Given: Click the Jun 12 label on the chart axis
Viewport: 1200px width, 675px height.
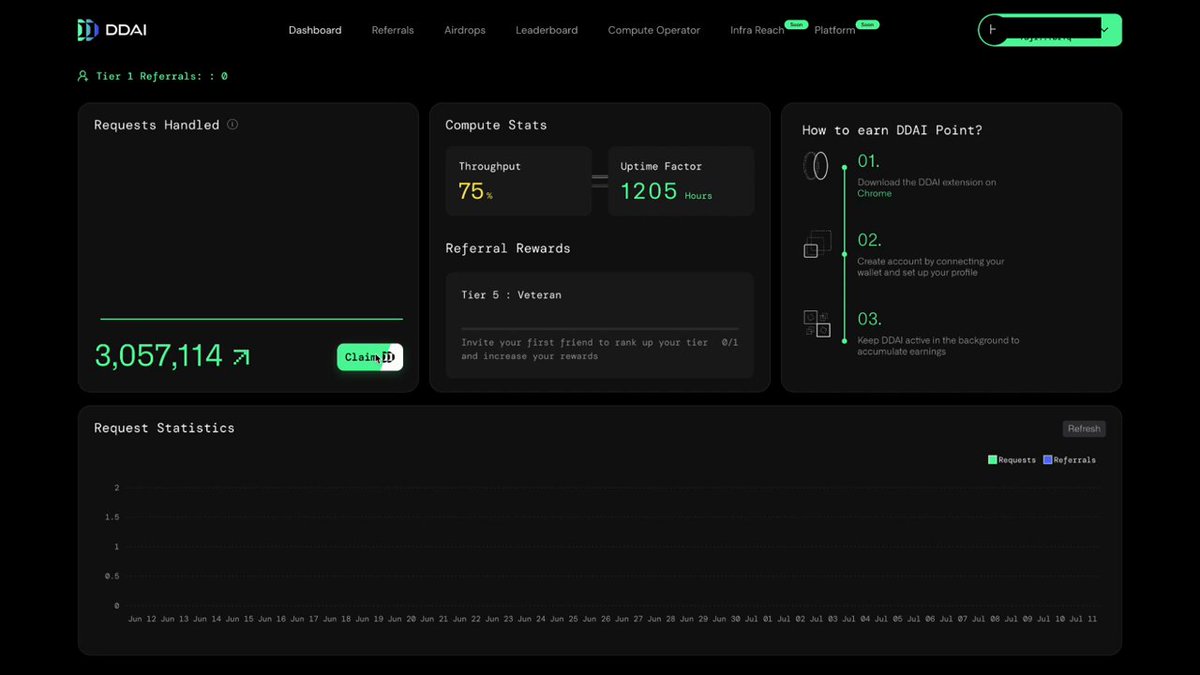Looking at the screenshot, I should pyautogui.click(x=142, y=619).
